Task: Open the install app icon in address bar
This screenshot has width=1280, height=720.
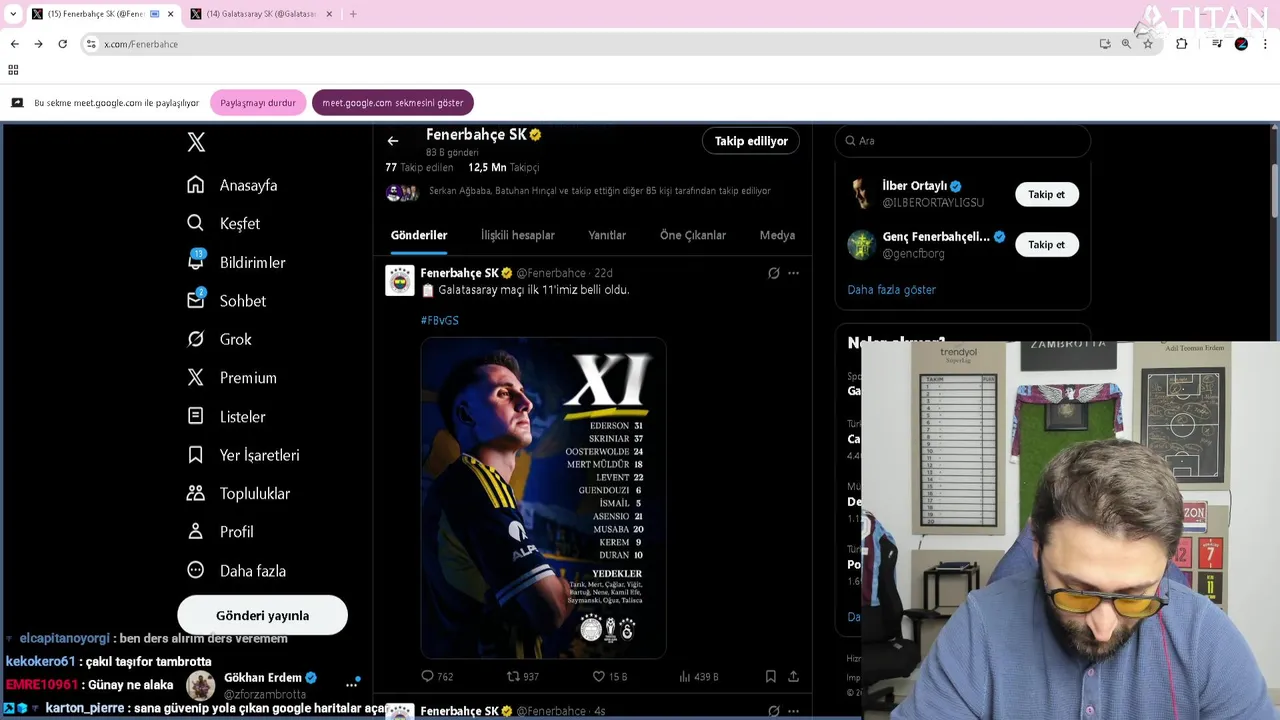Action: [1105, 44]
